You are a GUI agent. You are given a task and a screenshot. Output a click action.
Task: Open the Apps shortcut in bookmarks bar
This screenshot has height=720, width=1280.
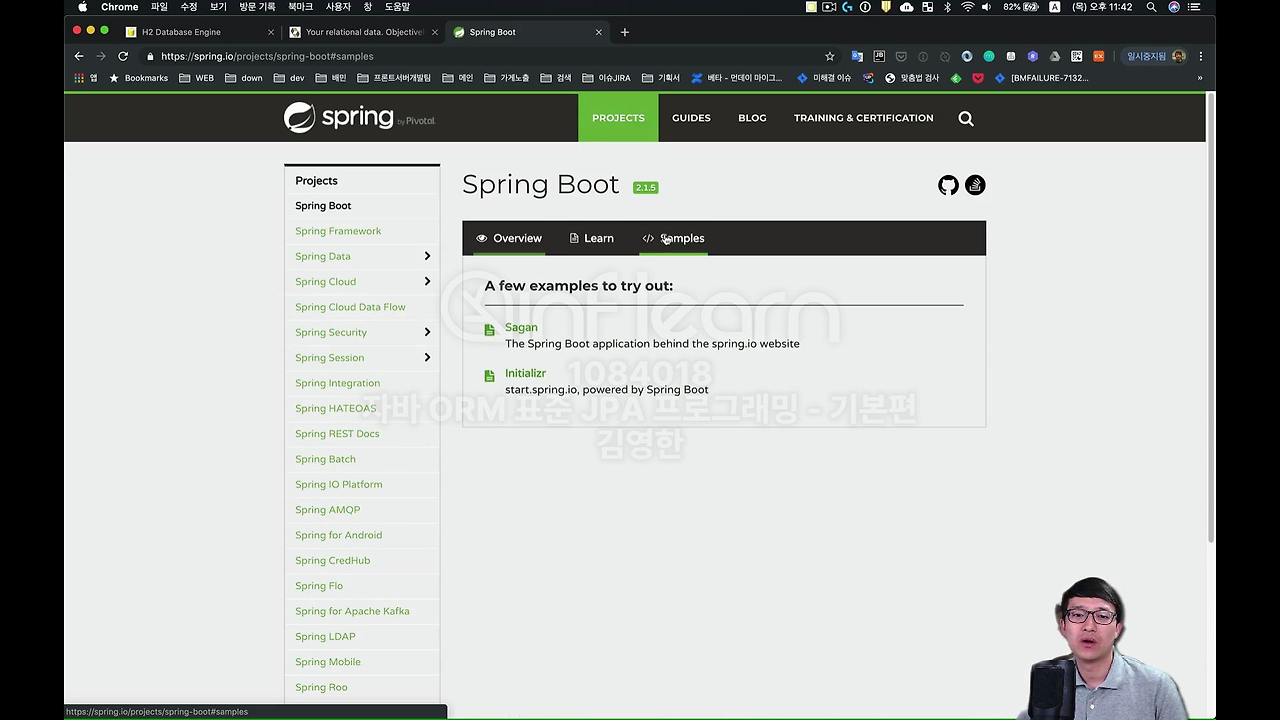[88, 78]
